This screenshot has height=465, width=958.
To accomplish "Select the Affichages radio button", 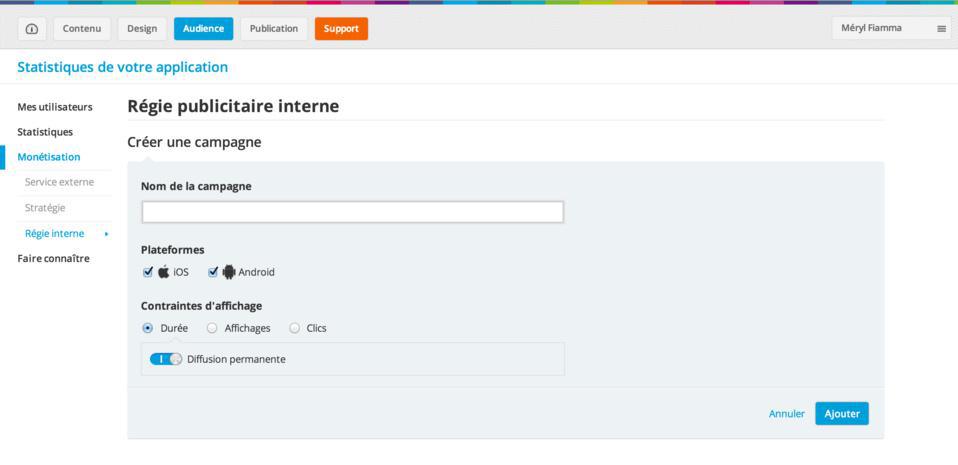I will [x=212, y=328].
